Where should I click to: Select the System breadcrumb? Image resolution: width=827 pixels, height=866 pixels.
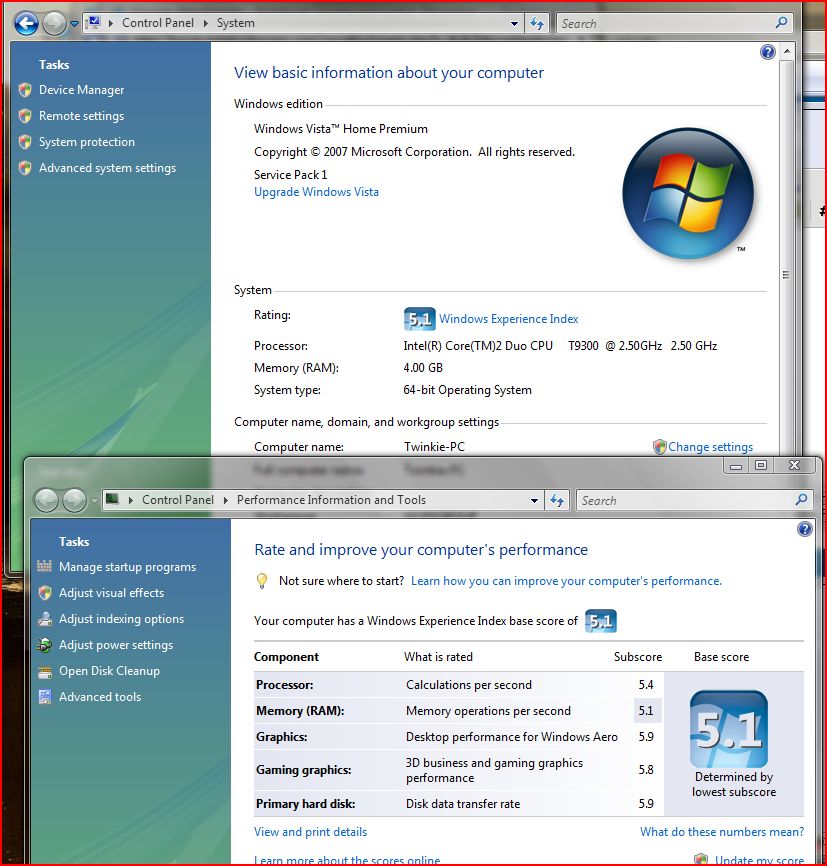pyautogui.click(x=236, y=23)
